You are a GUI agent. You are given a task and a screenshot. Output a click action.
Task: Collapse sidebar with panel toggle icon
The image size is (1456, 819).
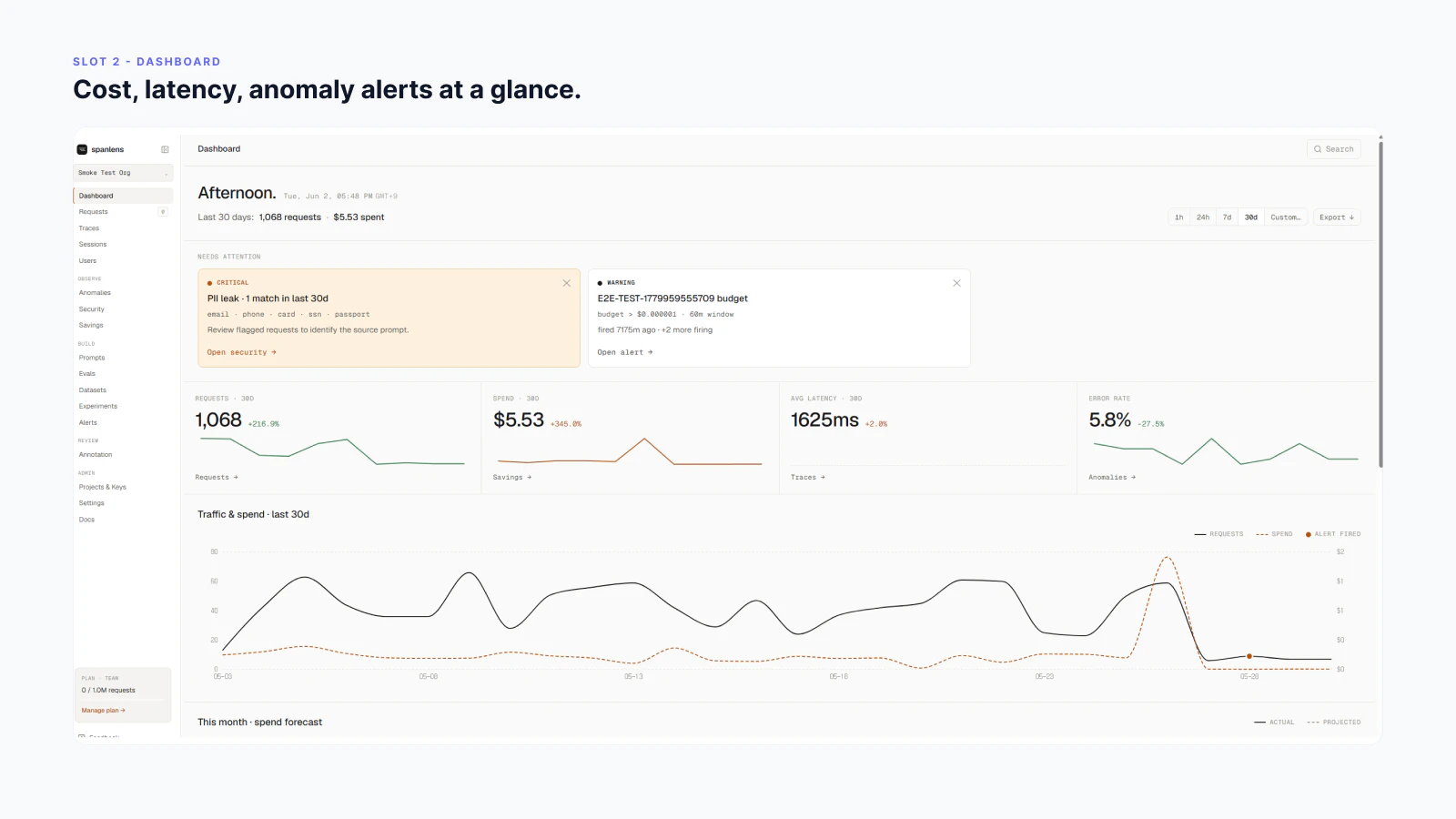(165, 149)
